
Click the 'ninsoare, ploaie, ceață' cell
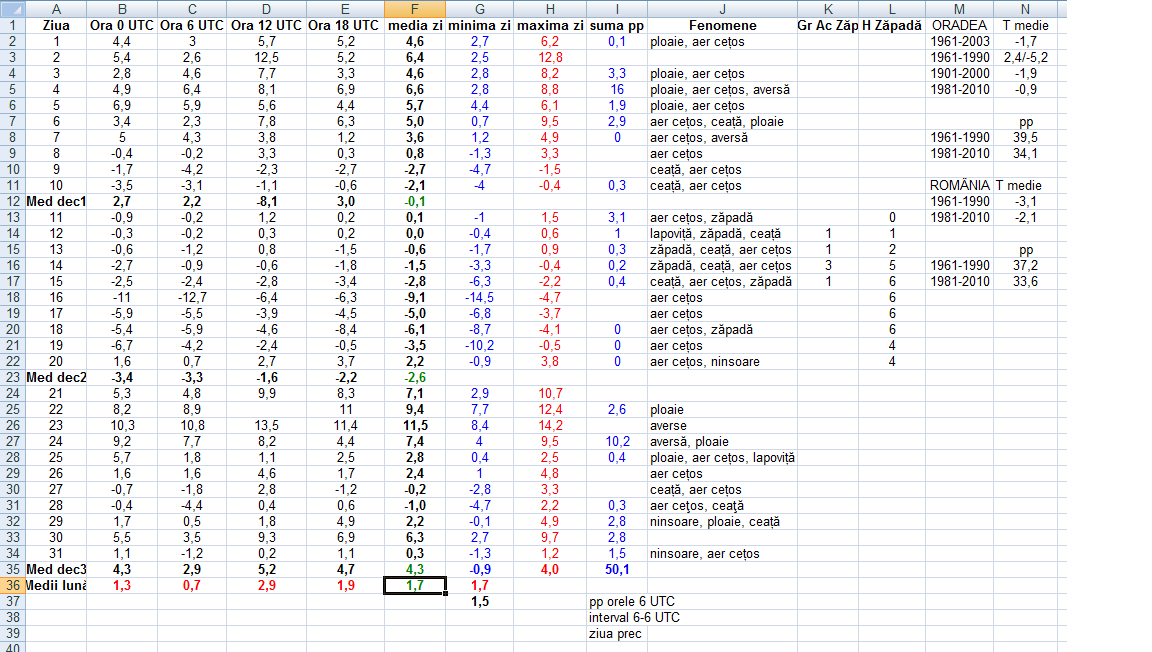[x=722, y=522]
